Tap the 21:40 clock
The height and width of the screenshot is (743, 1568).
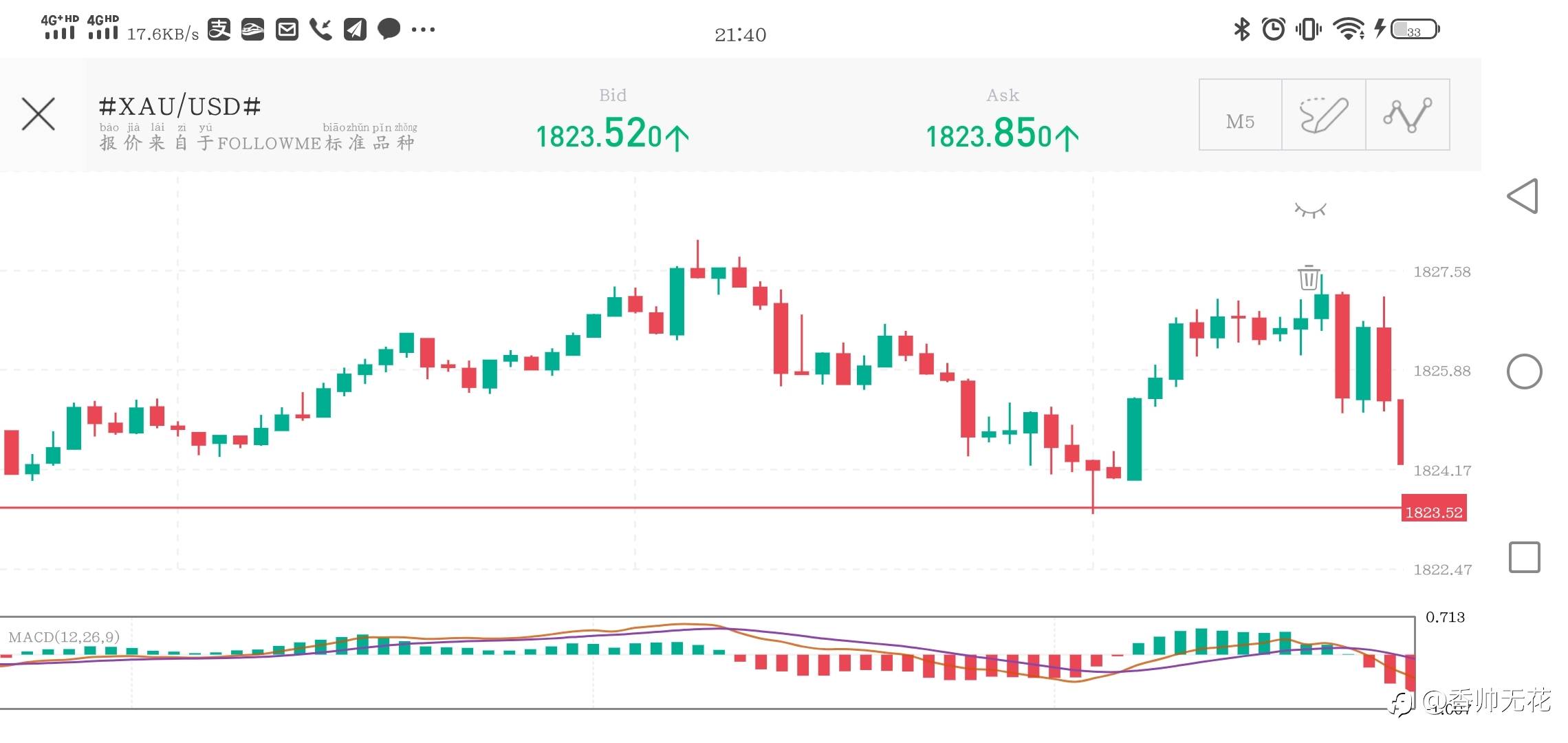(740, 34)
